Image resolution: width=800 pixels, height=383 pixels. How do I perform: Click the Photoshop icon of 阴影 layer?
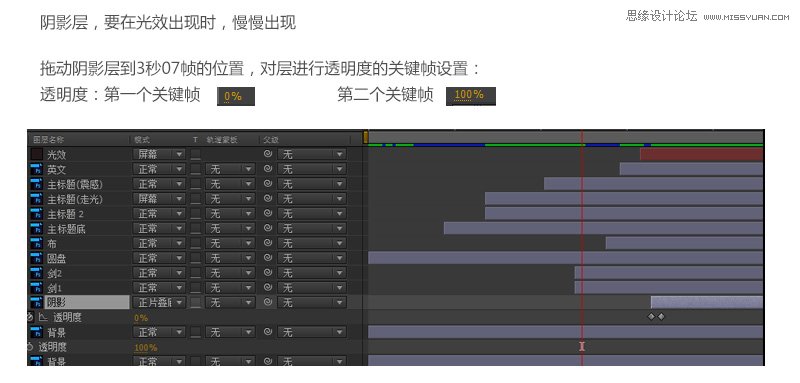[36, 302]
